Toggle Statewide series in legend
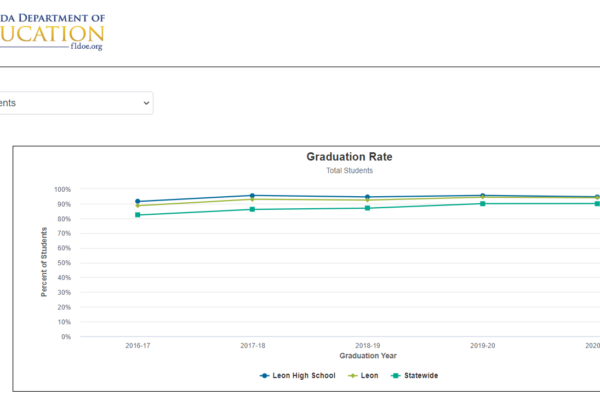 coord(414,376)
